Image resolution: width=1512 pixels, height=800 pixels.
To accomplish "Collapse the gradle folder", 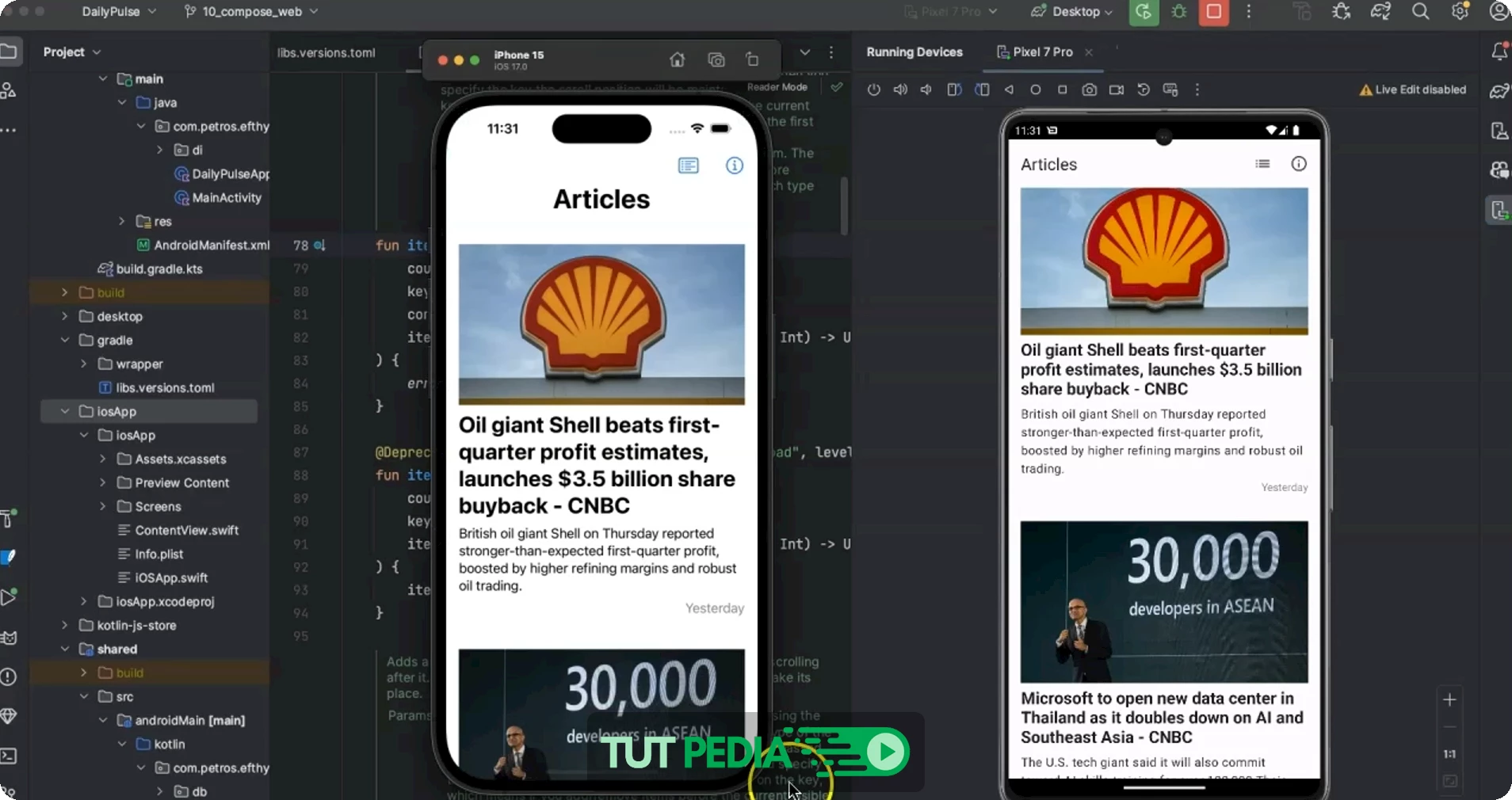I will coord(65,341).
